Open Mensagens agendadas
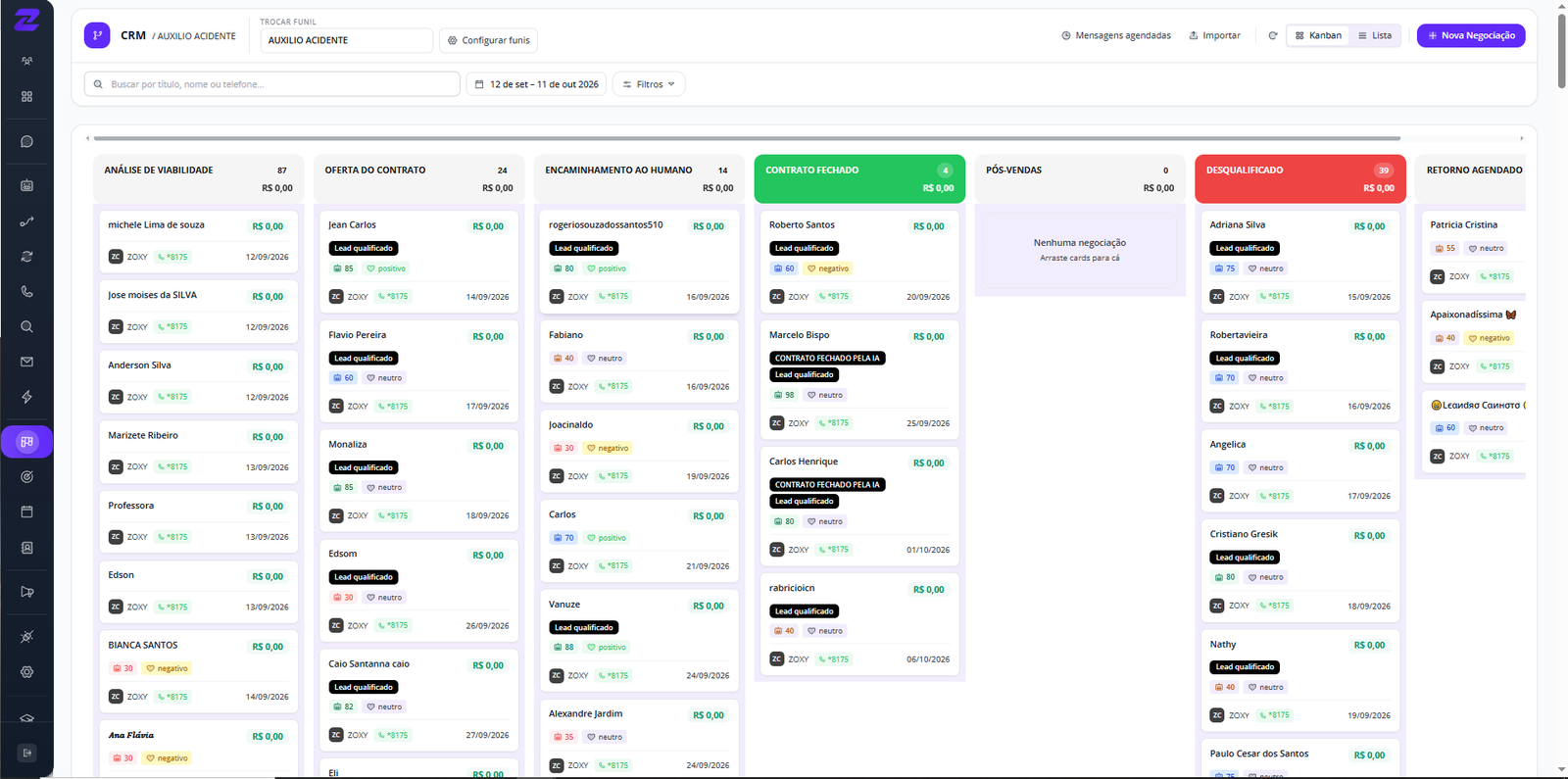 1116,35
